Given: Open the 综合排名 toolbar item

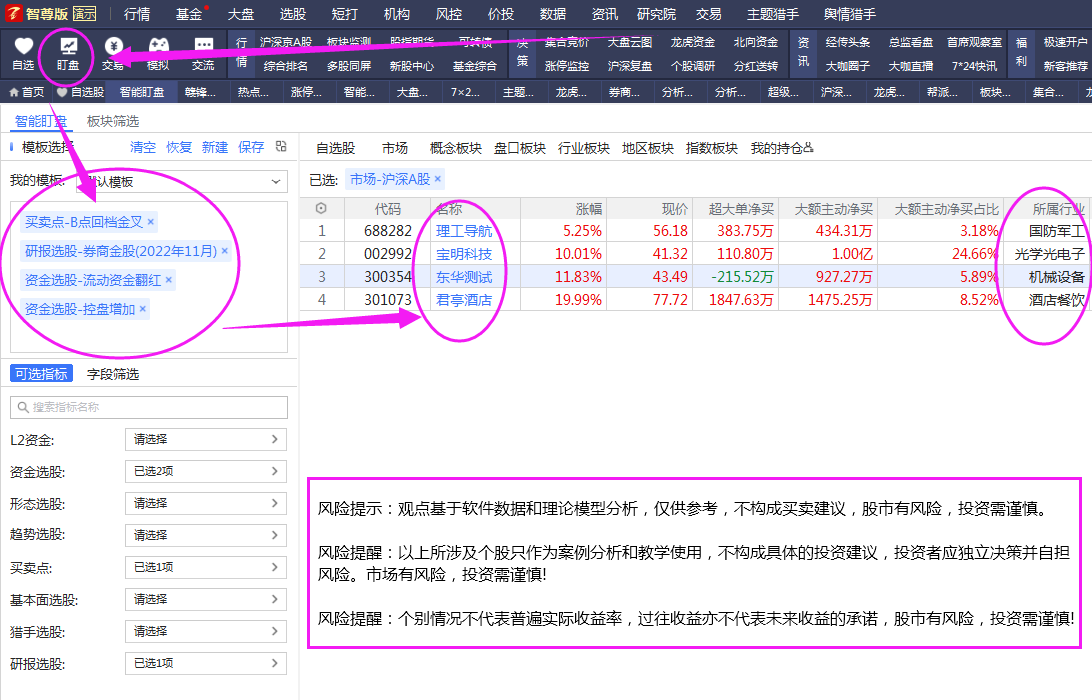Looking at the screenshot, I should click(286, 66).
